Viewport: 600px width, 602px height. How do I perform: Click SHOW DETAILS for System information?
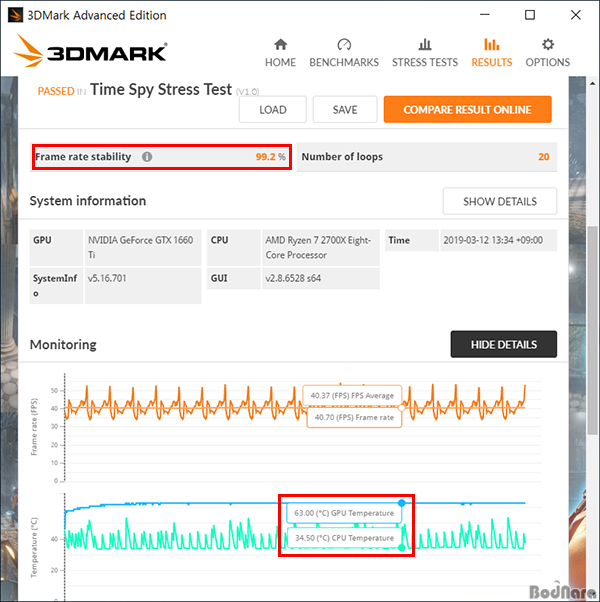coord(499,201)
